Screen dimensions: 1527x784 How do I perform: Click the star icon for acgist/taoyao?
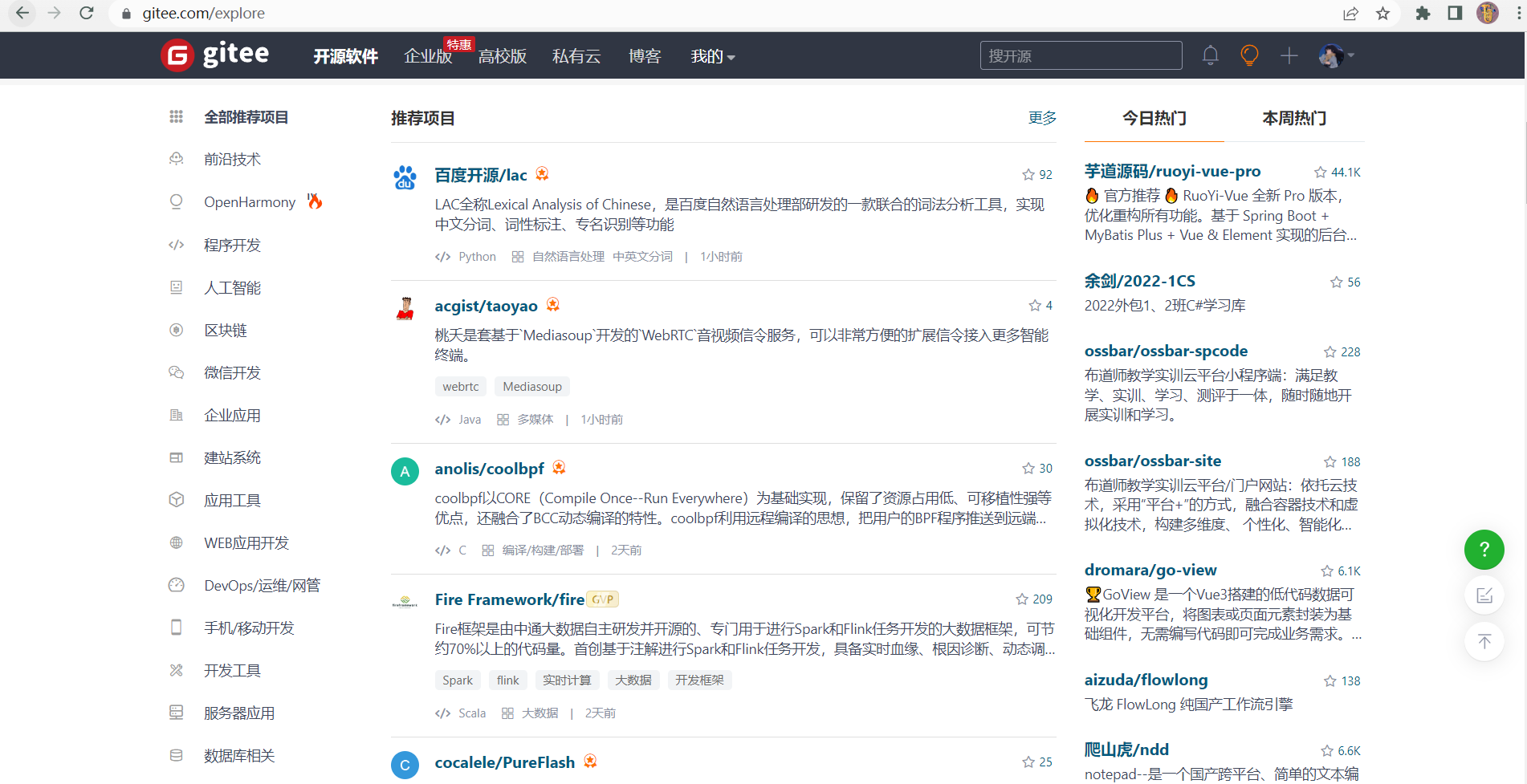point(1035,305)
